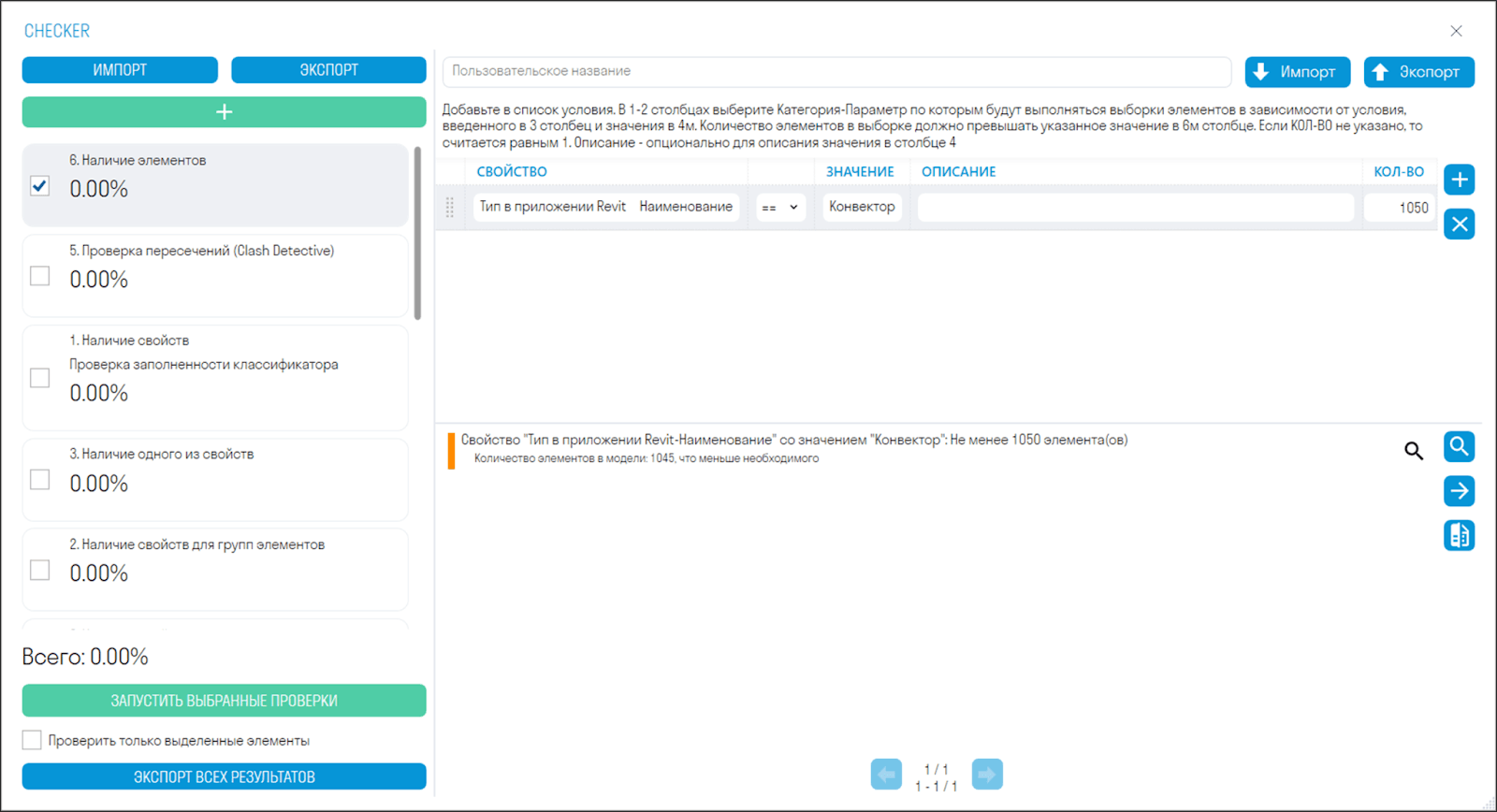Enable 'Проверить только выделенные элементы'
The image size is (1497, 812).
32,740
